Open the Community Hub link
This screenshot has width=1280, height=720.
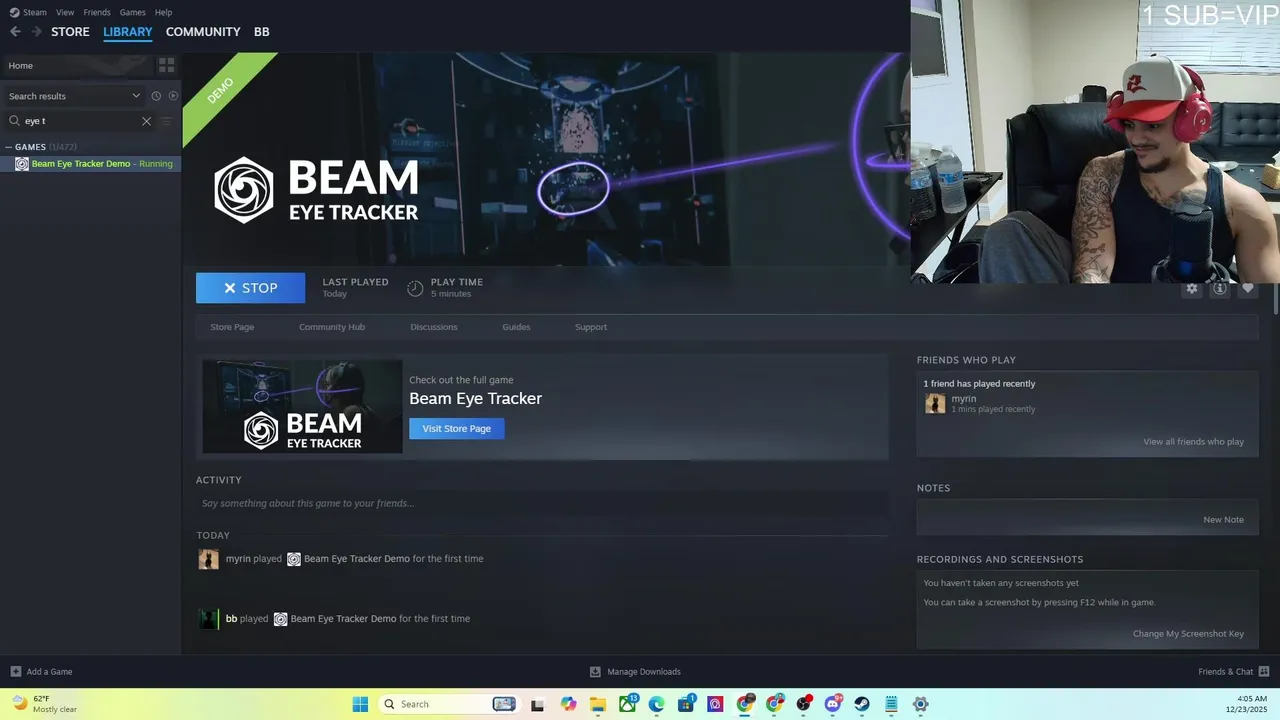pyautogui.click(x=332, y=327)
